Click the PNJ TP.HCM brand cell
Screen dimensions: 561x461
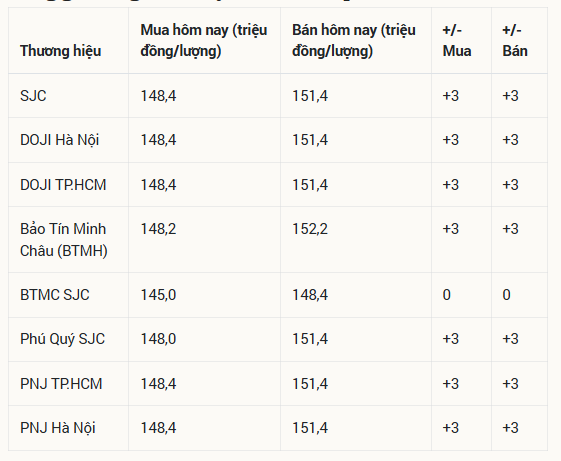click(x=61, y=384)
